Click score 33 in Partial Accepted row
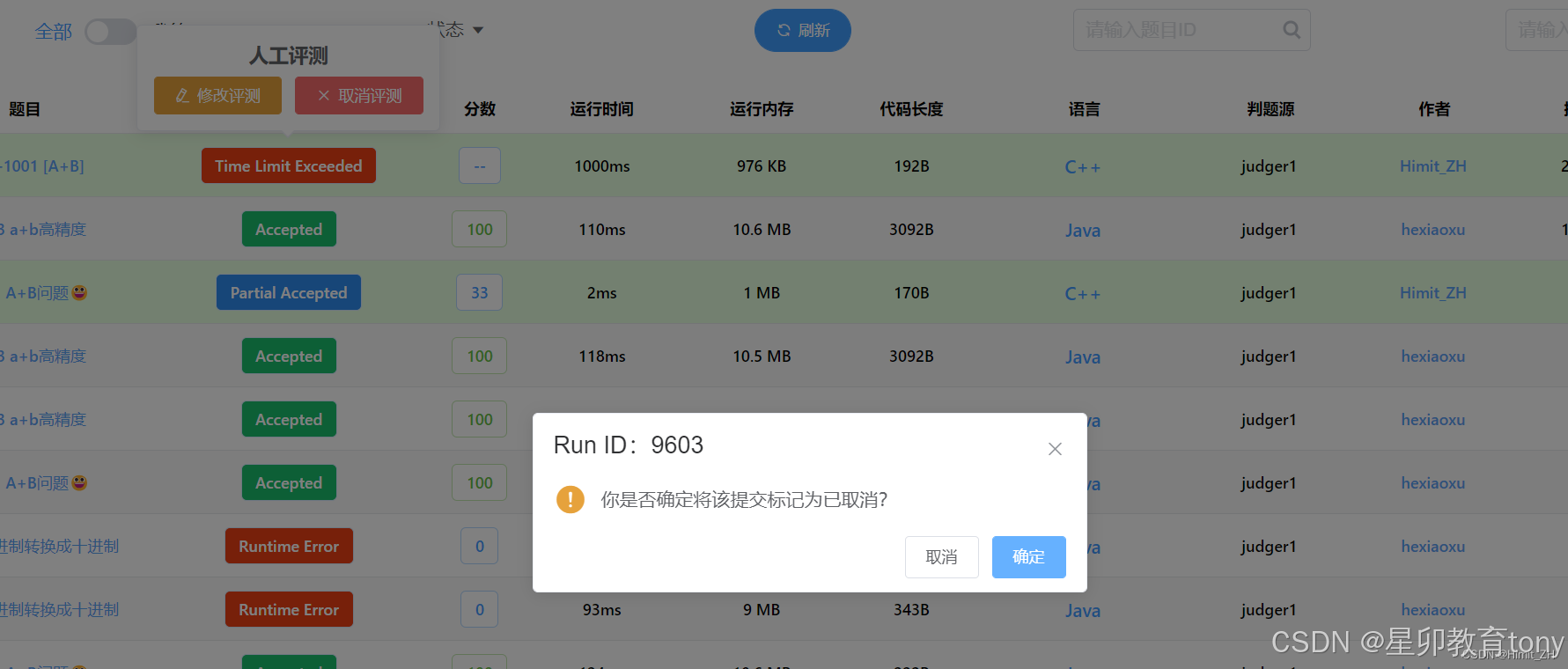The height and width of the screenshot is (669, 1568). [x=479, y=292]
